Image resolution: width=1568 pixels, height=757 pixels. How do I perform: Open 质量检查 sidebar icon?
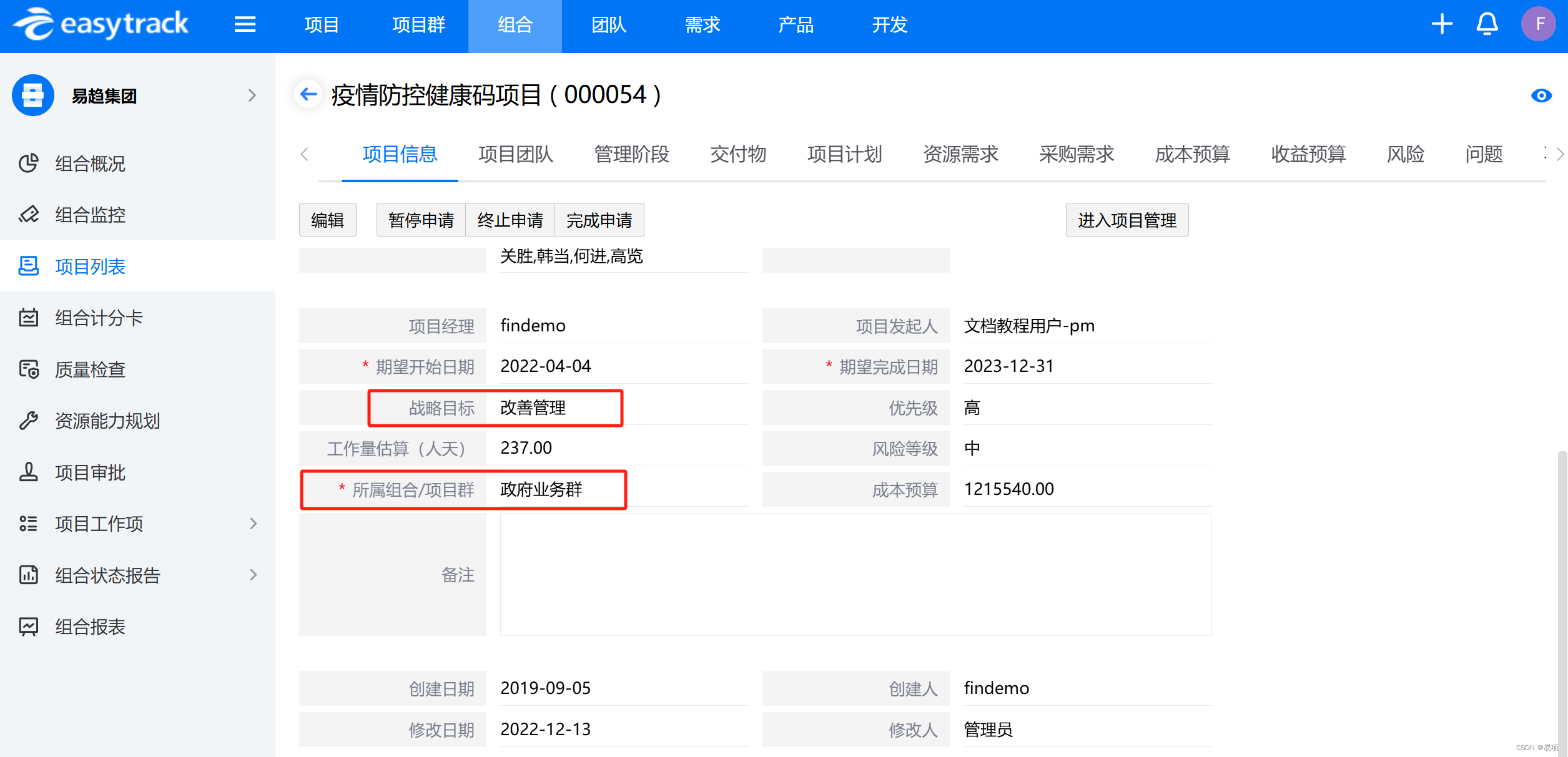click(x=29, y=369)
